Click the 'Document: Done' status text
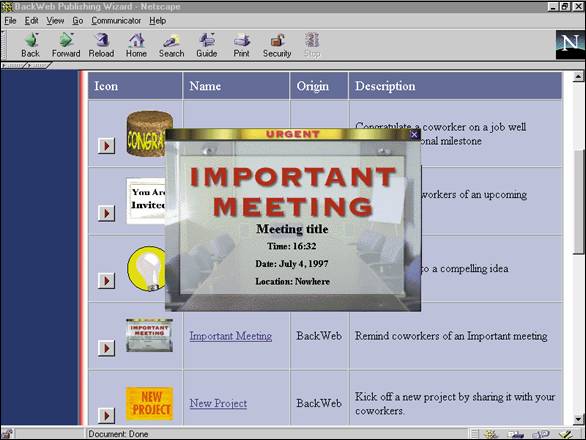Image resolution: width=586 pixels, height=440 pixels. pyautogui.click(x=118, y=434)
